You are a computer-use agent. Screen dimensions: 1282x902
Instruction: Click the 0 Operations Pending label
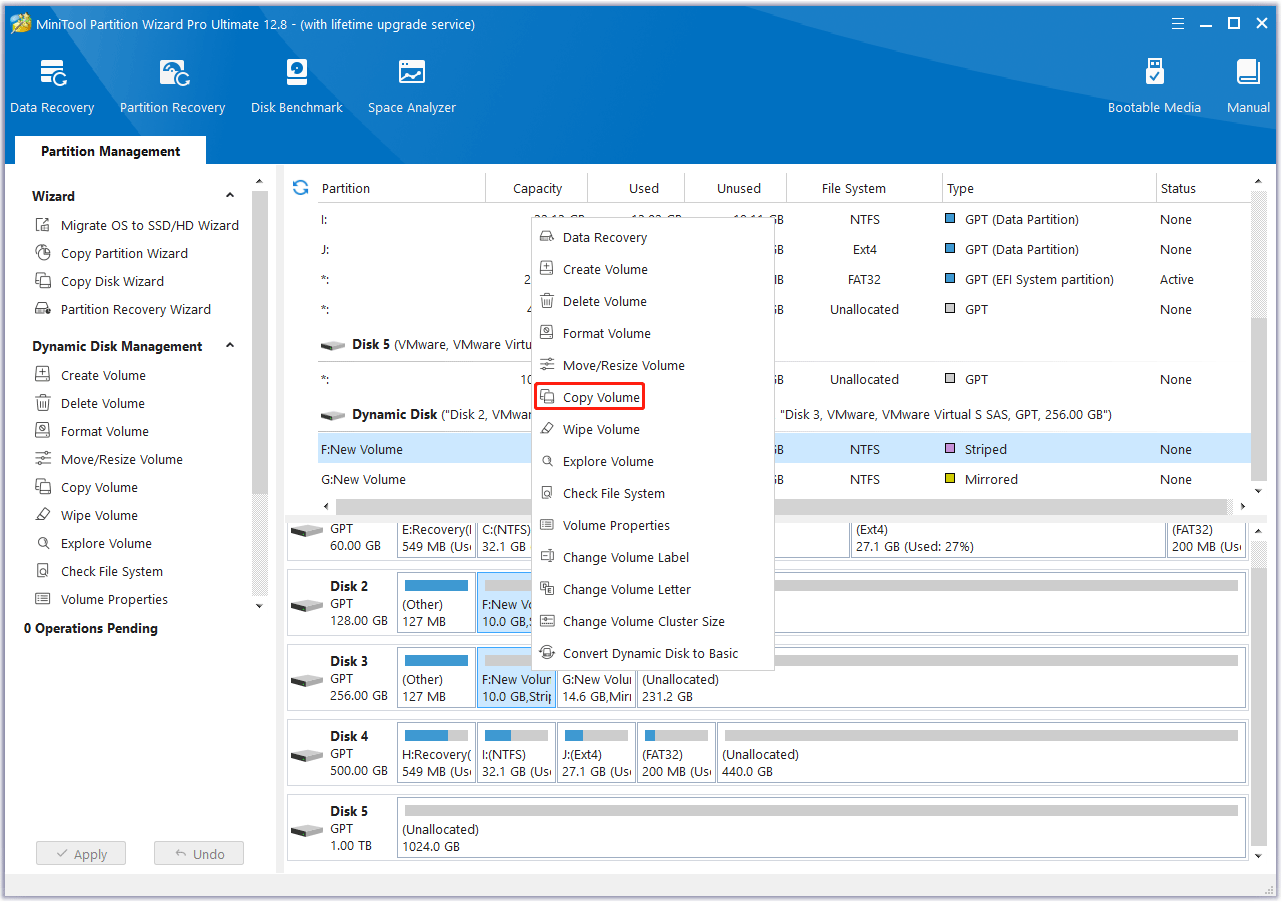coord(91,628)
